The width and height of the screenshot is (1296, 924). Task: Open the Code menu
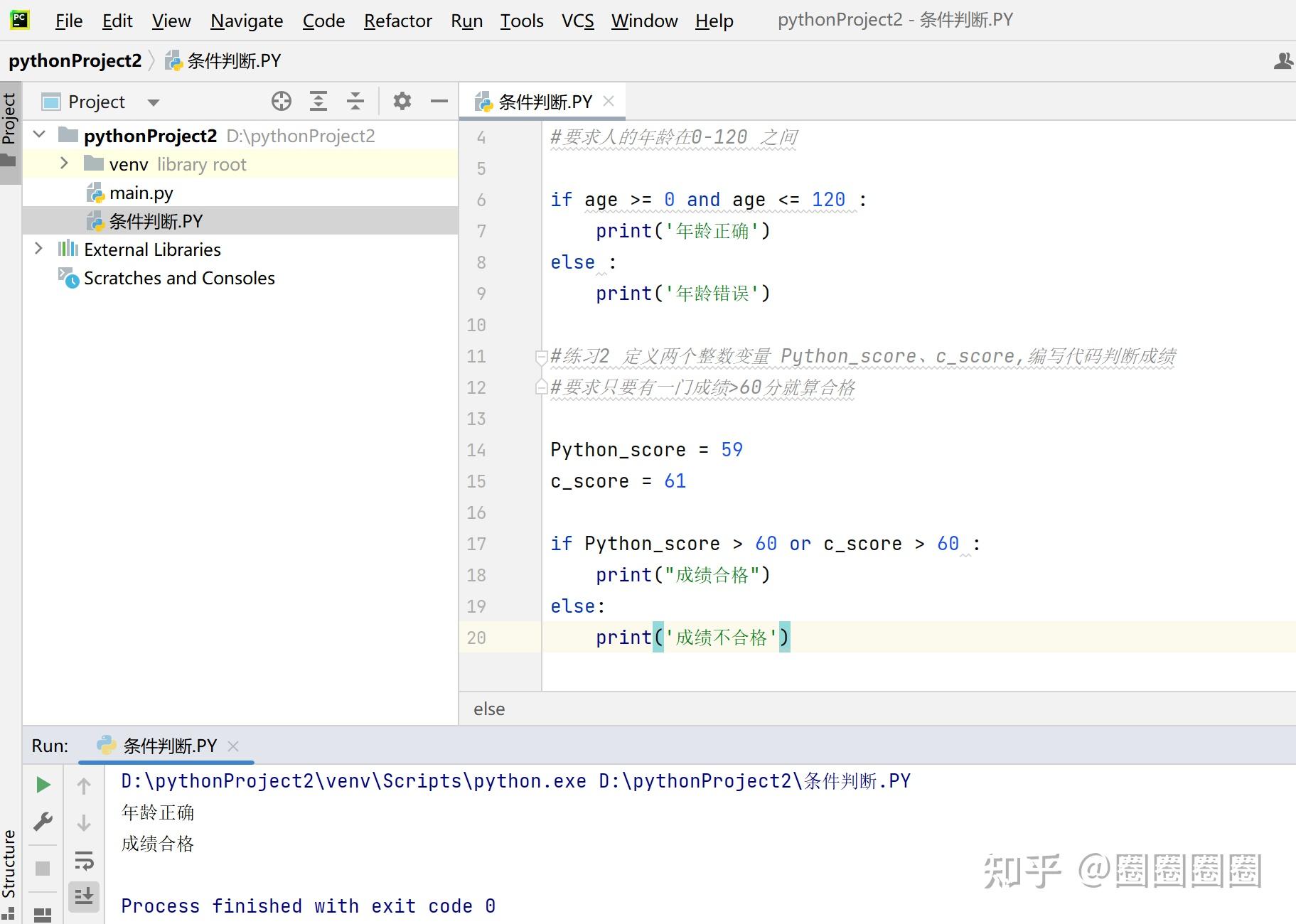(x=323, y=21)
